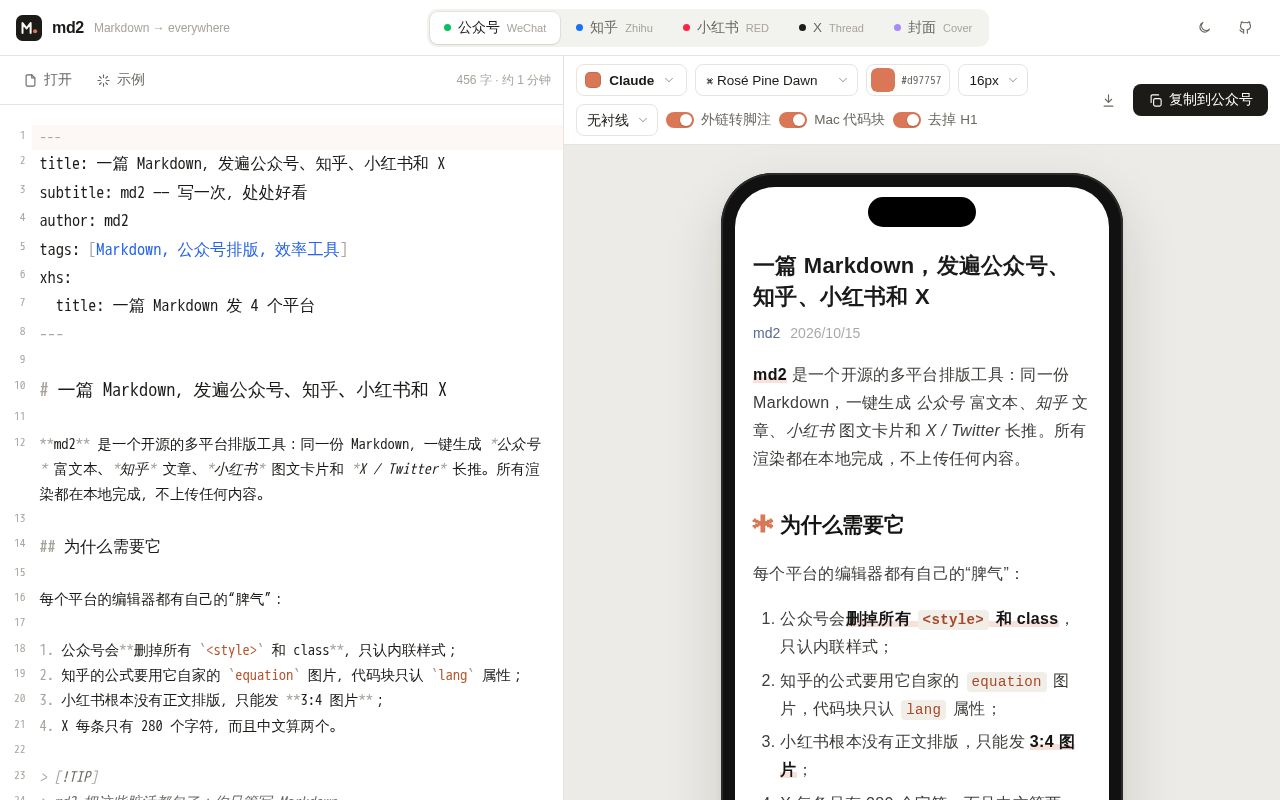Switch to the 知乎 Zhihu tab

click(614, 28)
